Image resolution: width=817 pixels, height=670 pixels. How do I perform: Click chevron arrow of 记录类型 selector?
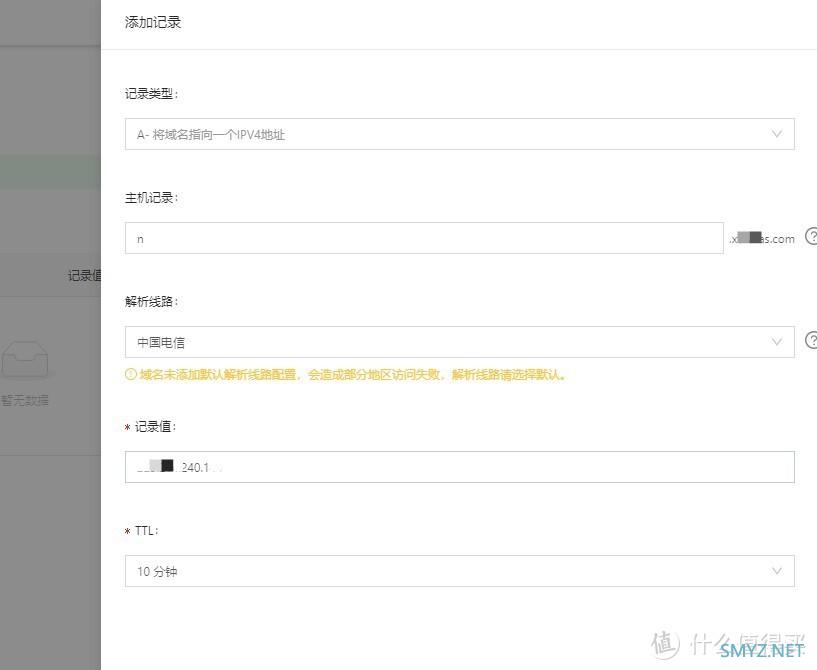click(776, 134)
